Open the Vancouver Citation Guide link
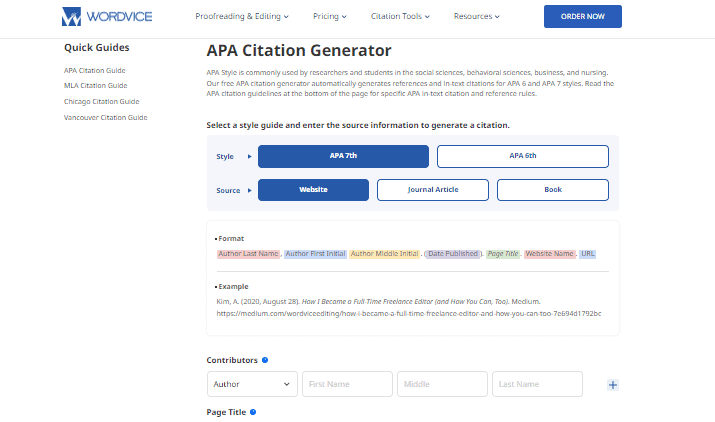Image resolution: width=715 pixels, height=422 pixels. click(x=105, y=118)
